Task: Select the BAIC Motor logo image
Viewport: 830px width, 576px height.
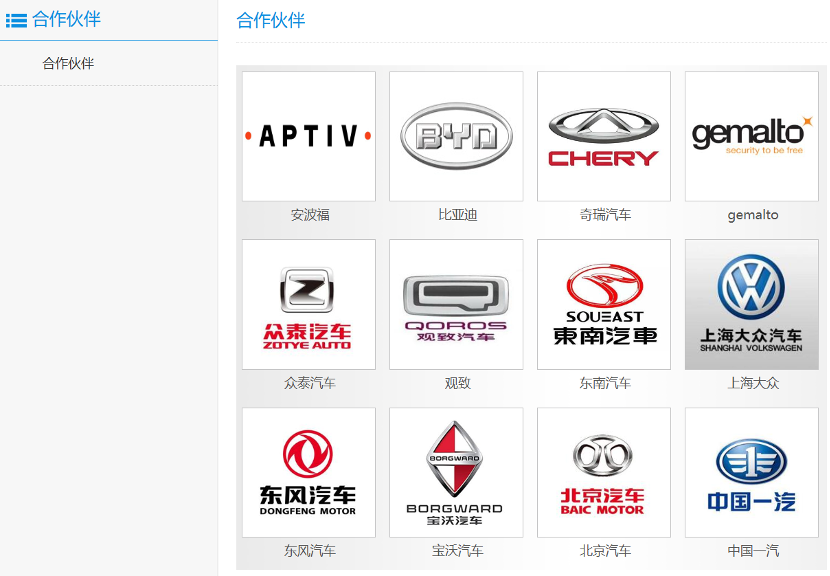Action: tap(604, 472)
